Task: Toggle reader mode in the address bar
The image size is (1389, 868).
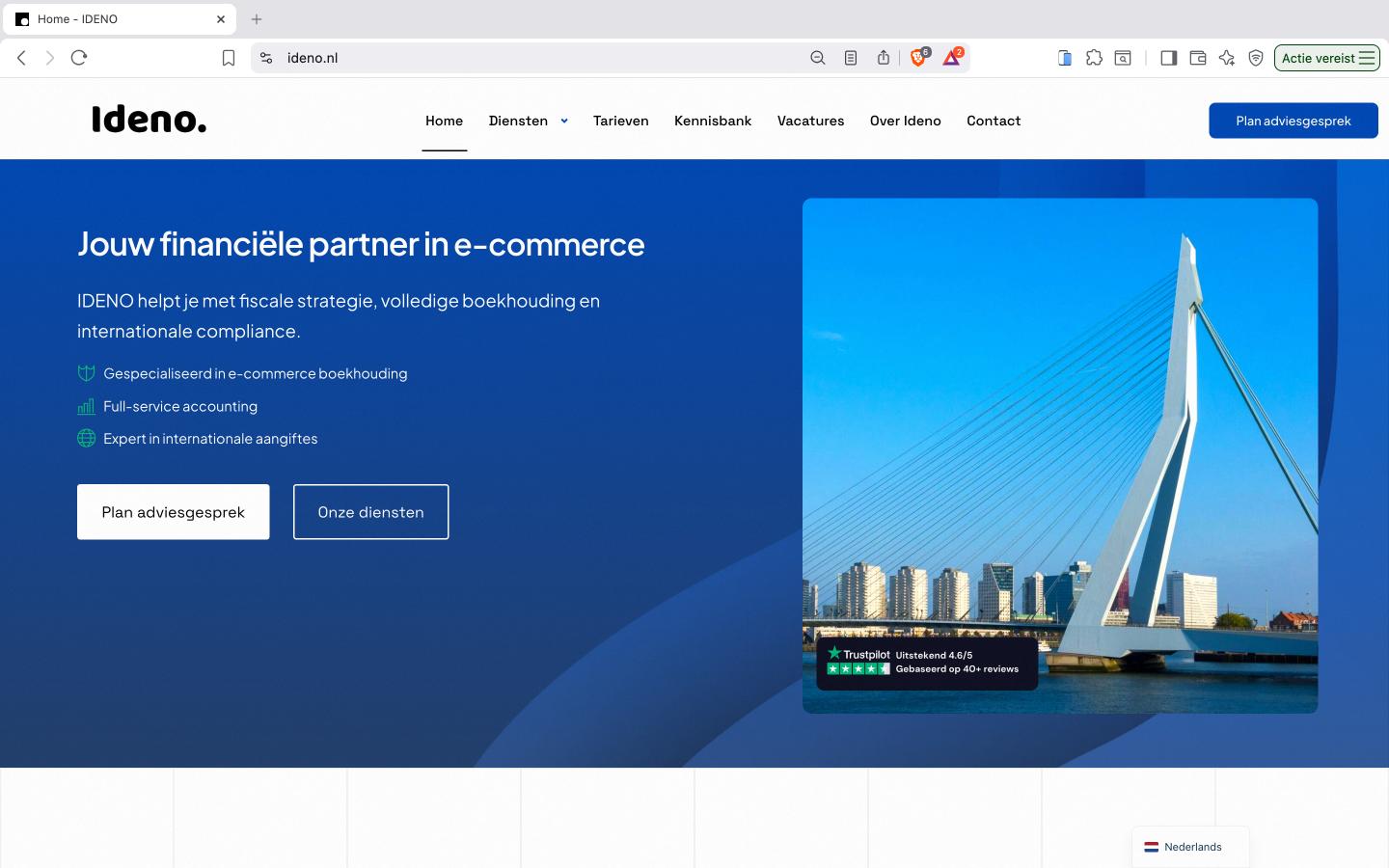Action: (851, 58)
